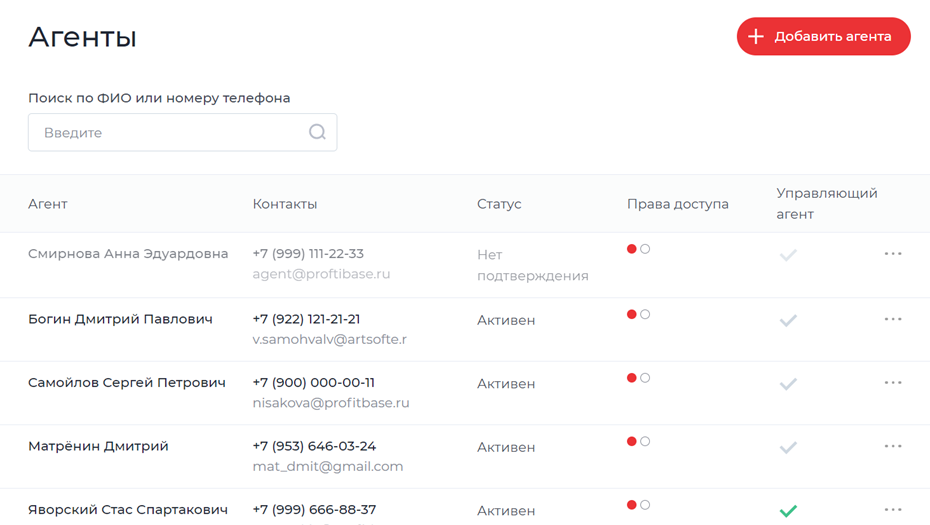The image size is (930, 525).
Task: Select agent name Самойлов Сергей Петрович
Action: [x=127, y=383]
